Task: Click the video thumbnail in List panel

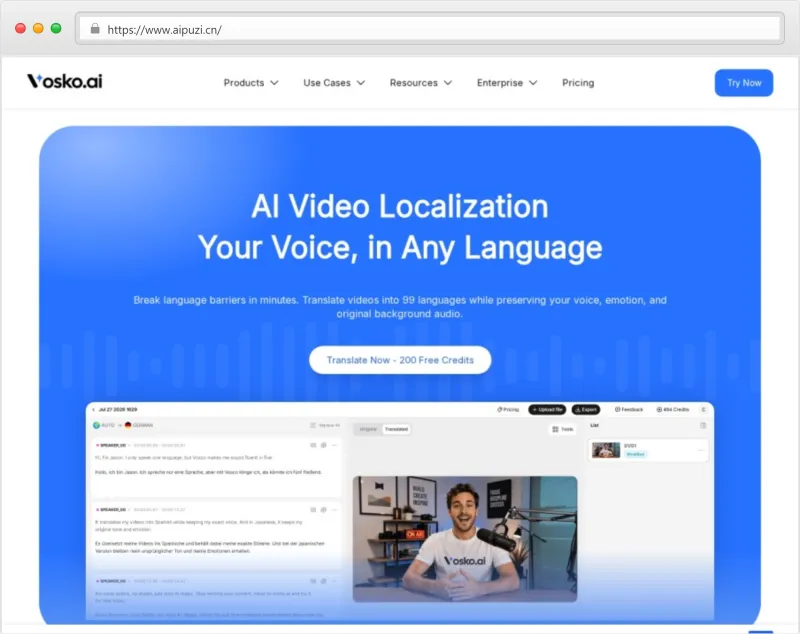Action: pos(606,450)
